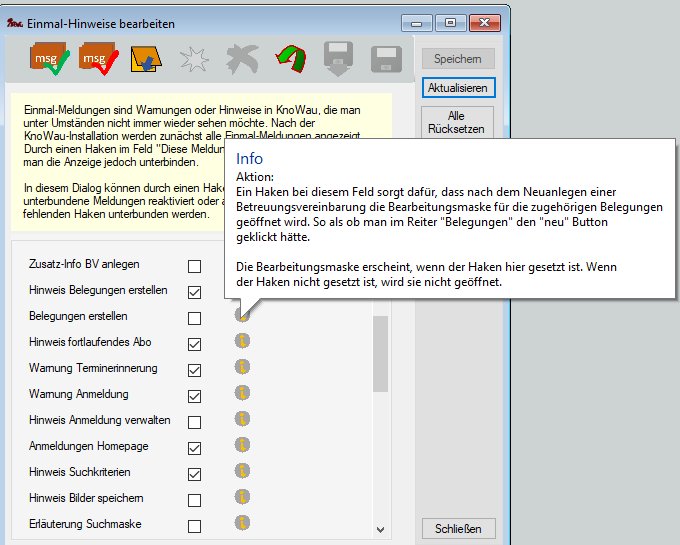Check Hinweis Bilder speichern option
Viewport: 680px width, 545px height.
(195, 500)
